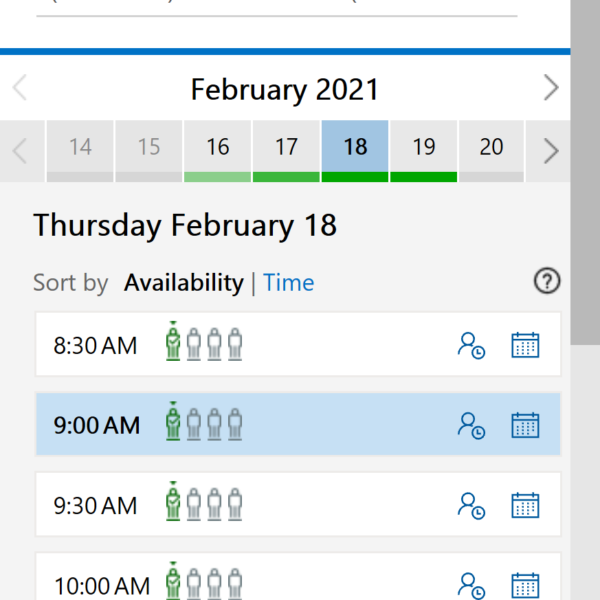600x600 pixels.
Task: Sort suggested times by Availability
Action: click(x=184, y=283)
